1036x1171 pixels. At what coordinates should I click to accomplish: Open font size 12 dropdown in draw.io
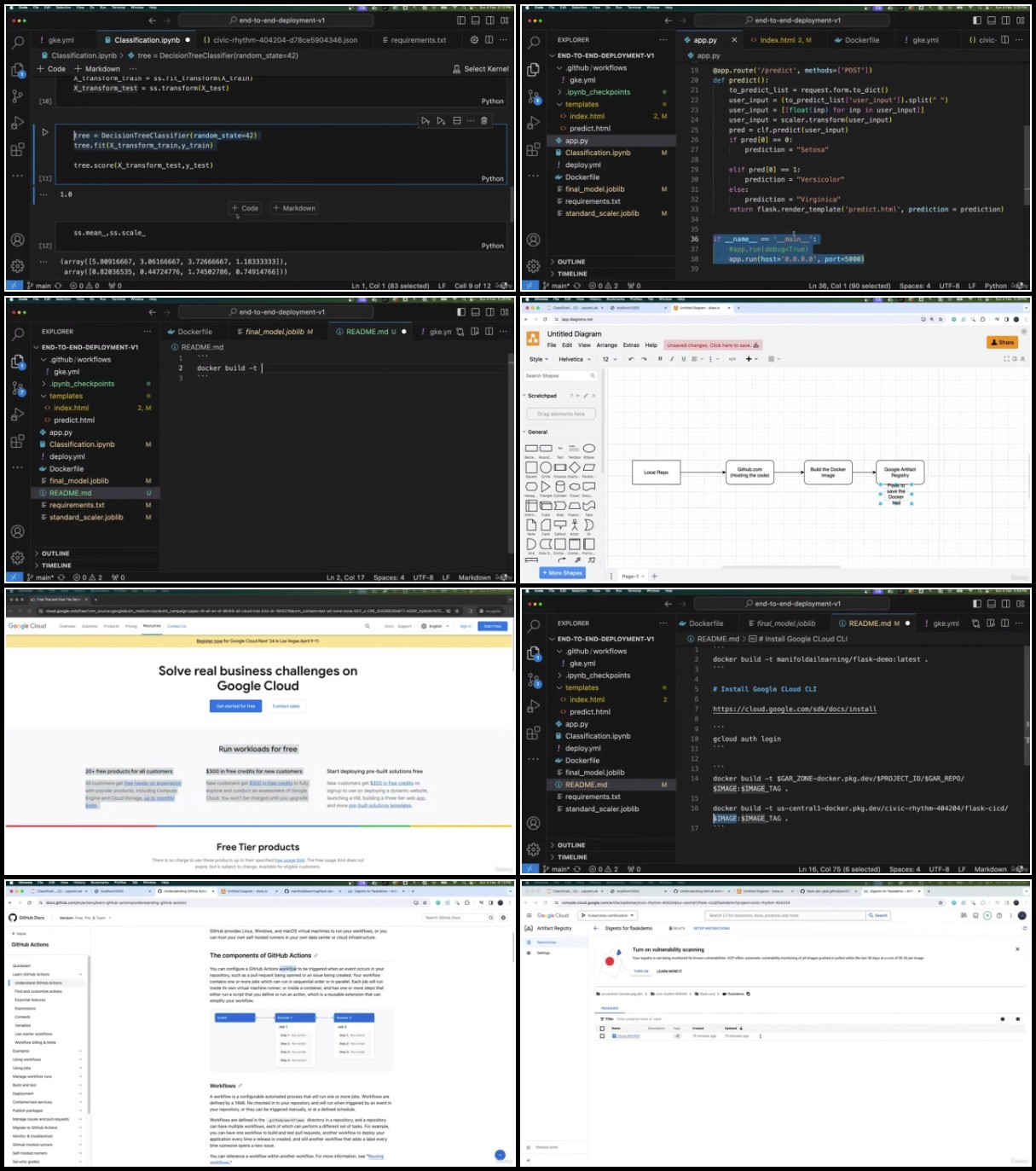click(x=610, y=359)
